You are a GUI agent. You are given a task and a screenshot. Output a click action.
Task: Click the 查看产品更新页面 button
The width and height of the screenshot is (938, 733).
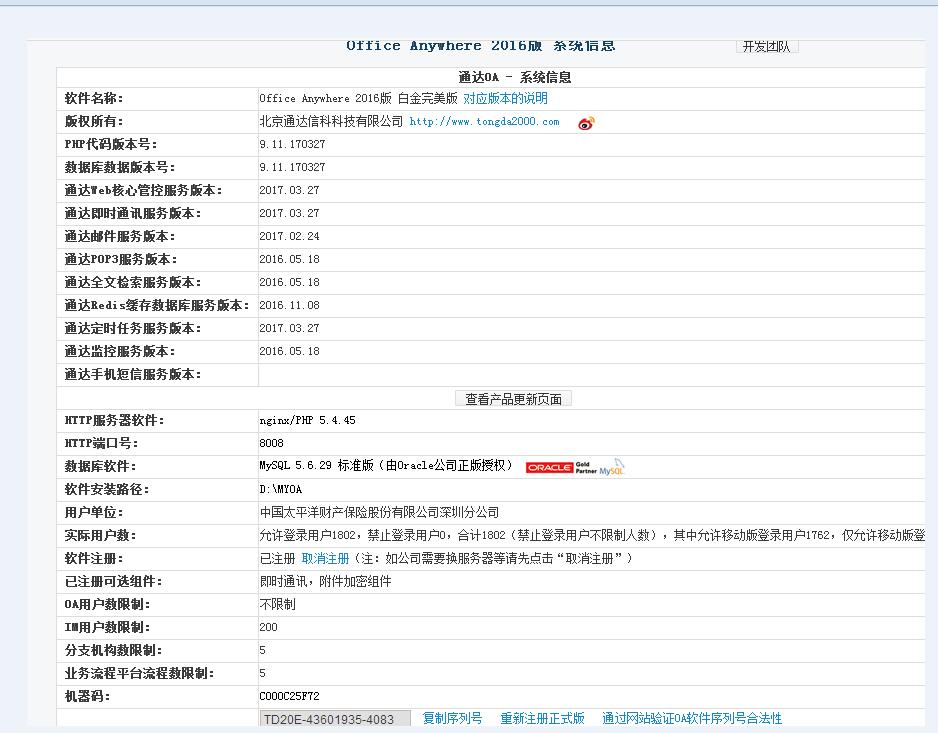(x=513, y=399)
